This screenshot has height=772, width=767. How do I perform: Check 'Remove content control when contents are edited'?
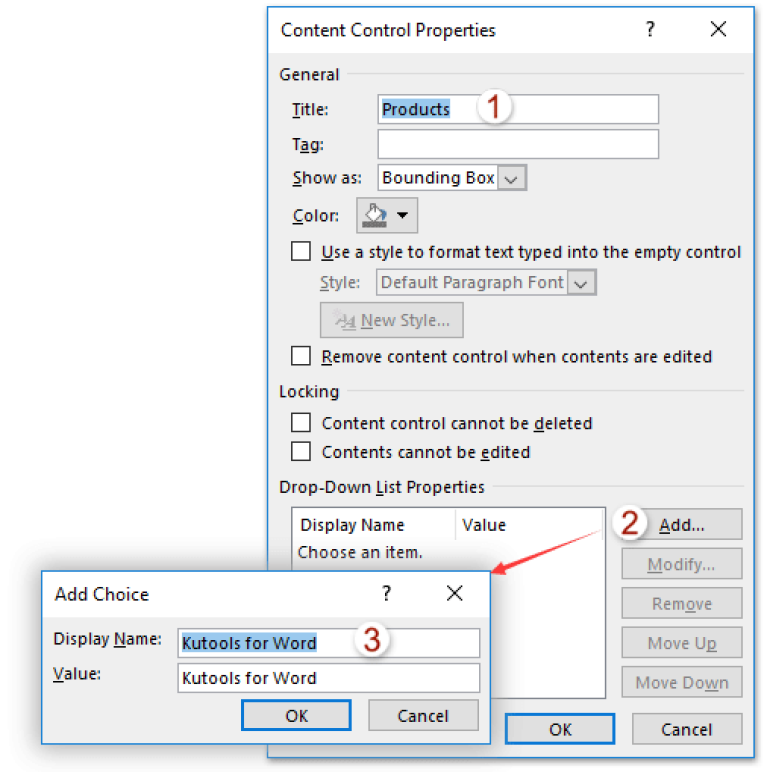click(301, 356)
